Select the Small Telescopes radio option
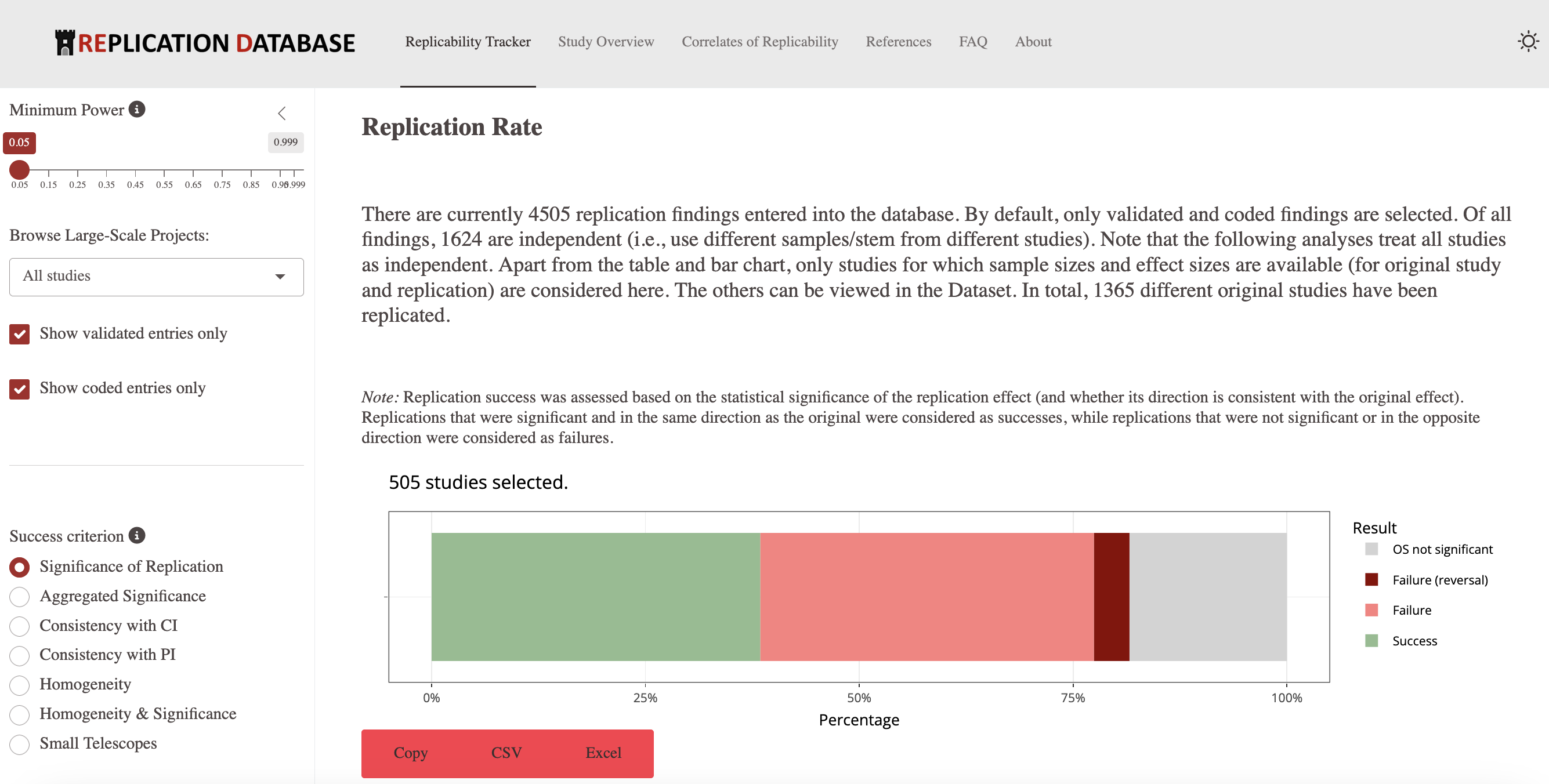This screenshot has width=1549, height=784. [19, 745]
